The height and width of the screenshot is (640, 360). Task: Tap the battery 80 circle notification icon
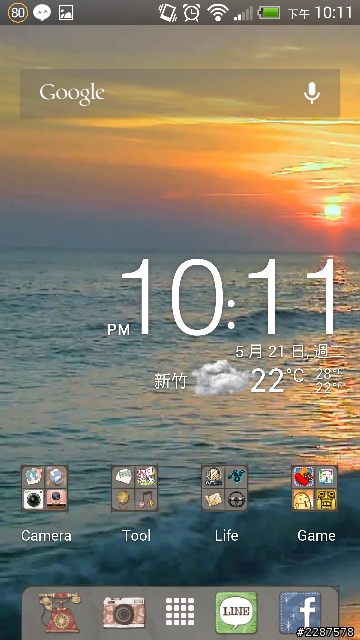17,12
